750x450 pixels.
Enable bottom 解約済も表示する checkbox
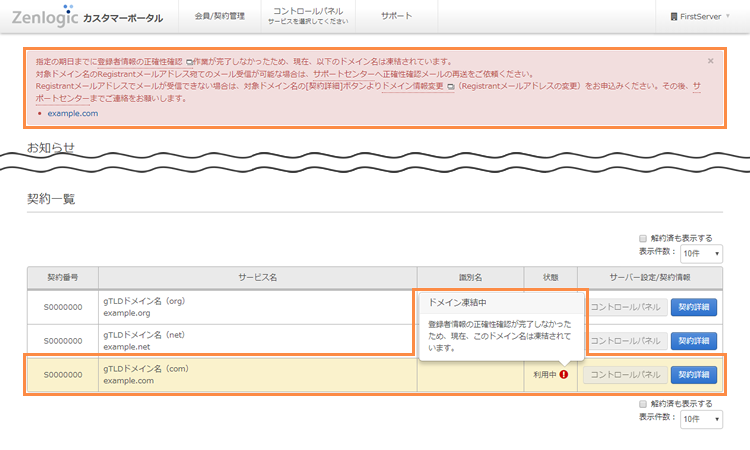point(643,403)
